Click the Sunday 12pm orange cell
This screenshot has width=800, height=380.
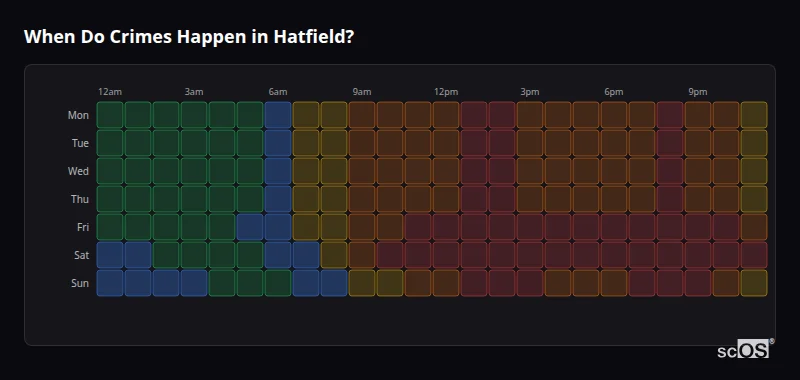click(445, 283)
